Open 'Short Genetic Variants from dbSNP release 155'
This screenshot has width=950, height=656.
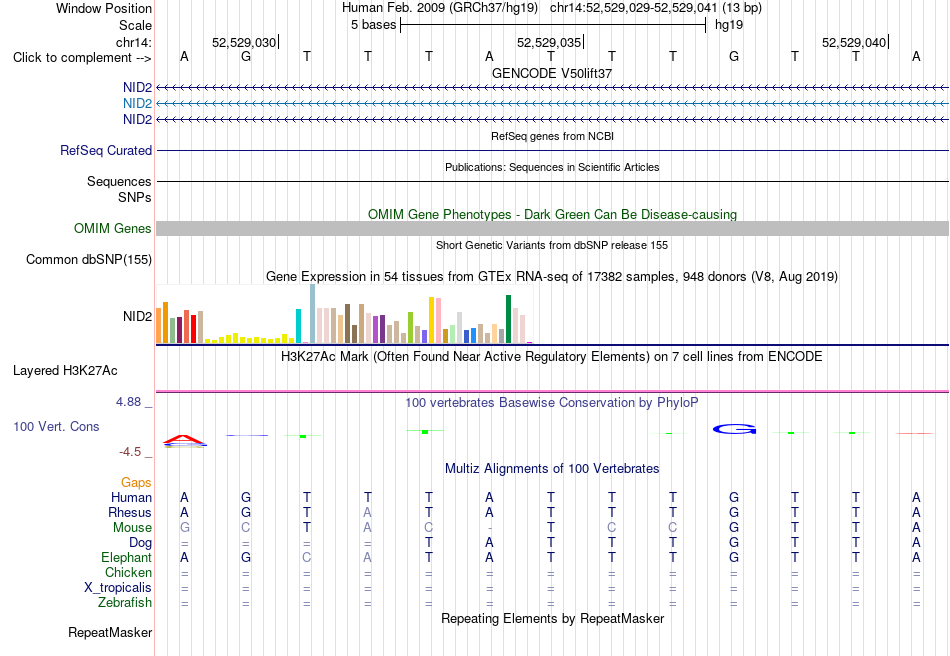[x=552, y=245]
